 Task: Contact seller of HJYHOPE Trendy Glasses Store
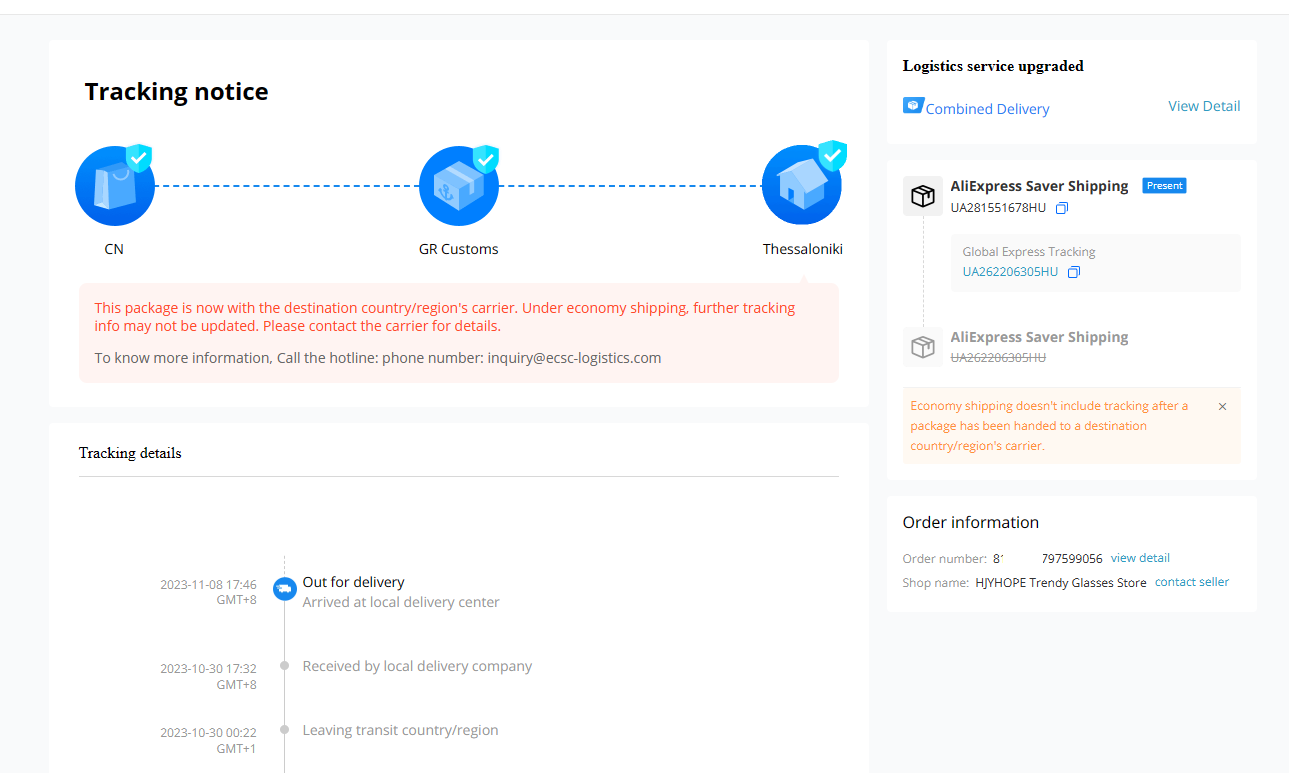click(x=1192, y=582)
